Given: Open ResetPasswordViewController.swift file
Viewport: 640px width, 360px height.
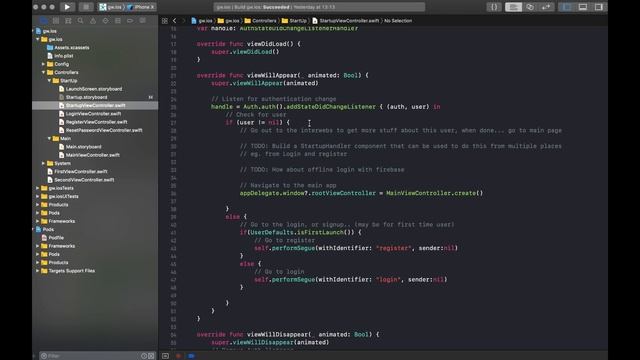Looking at the screenshot, I should [100, 130].
